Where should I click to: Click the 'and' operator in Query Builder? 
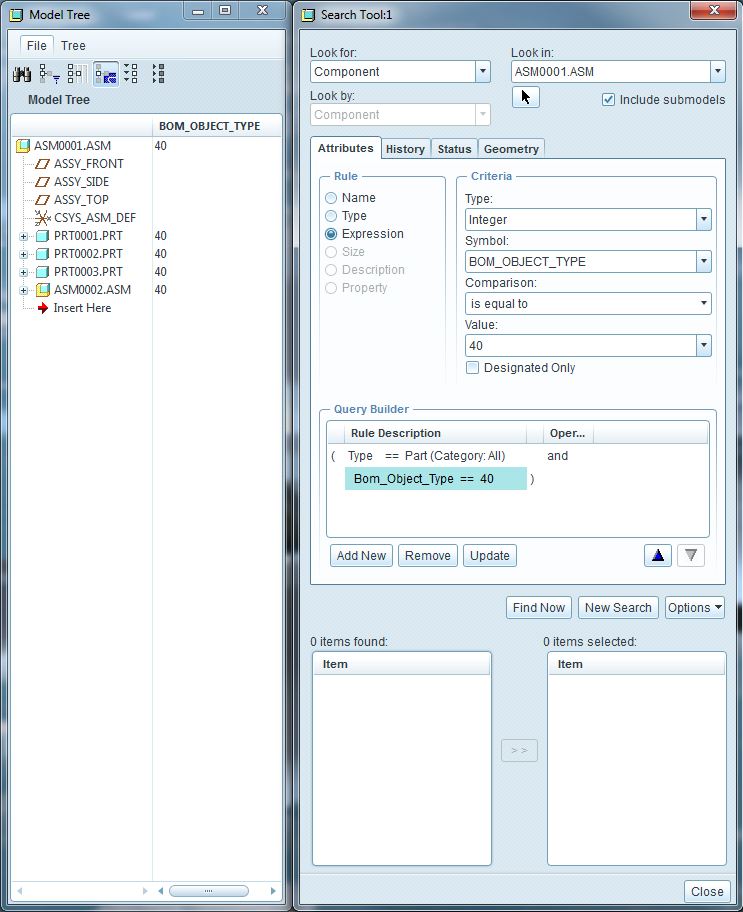[x=557, y=456]
